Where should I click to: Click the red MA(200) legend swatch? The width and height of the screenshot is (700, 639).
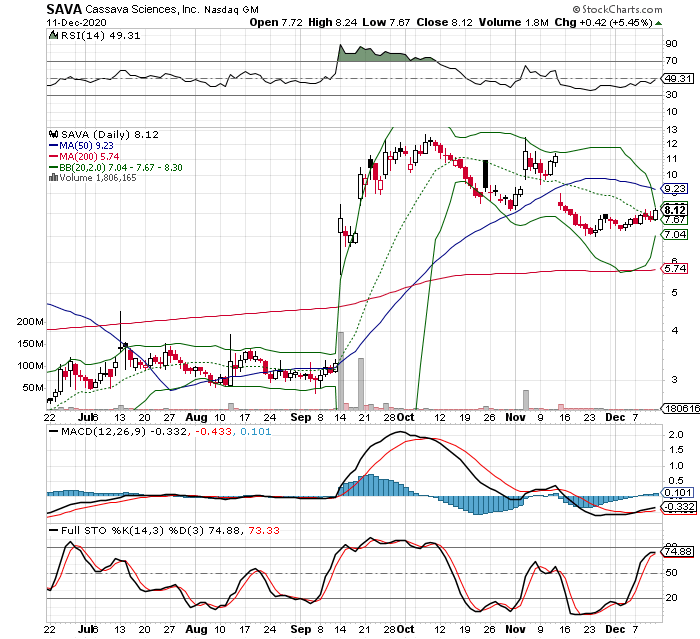51,155
